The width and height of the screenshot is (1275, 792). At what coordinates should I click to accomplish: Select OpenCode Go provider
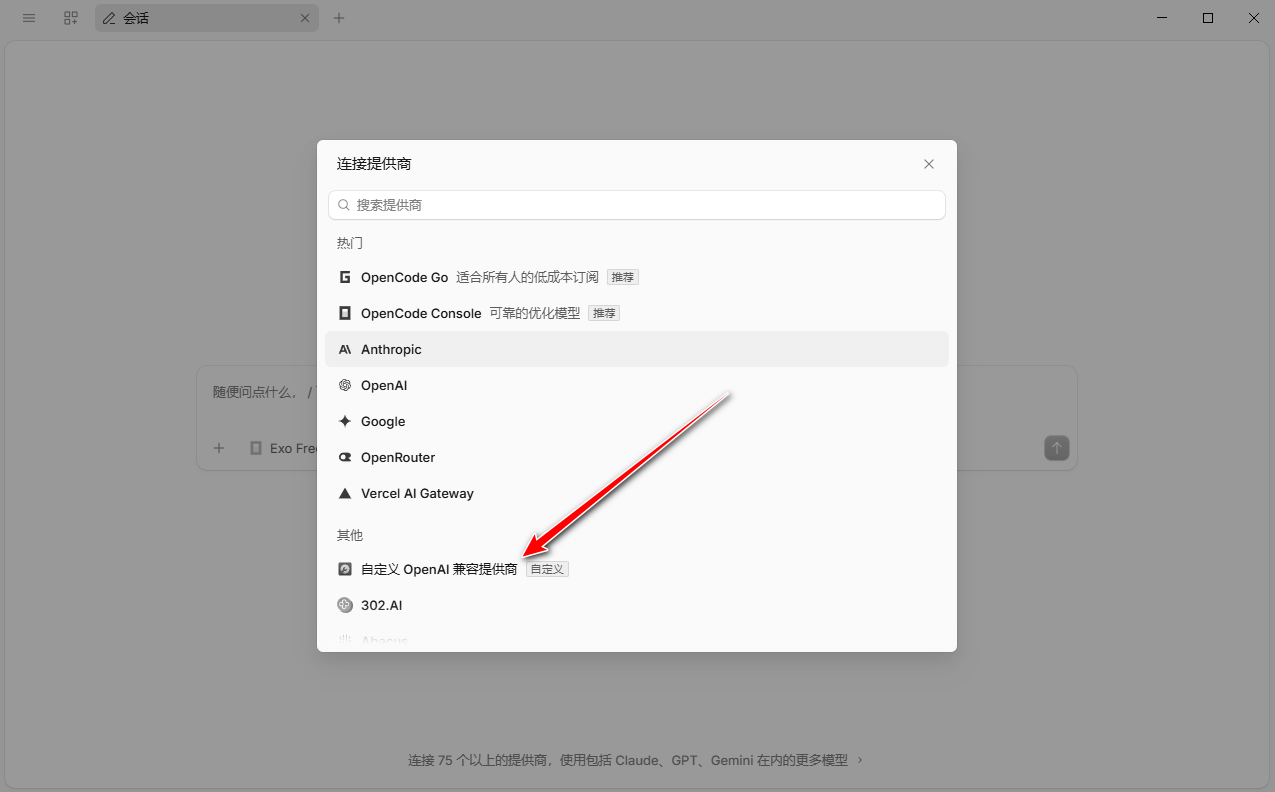637,277
